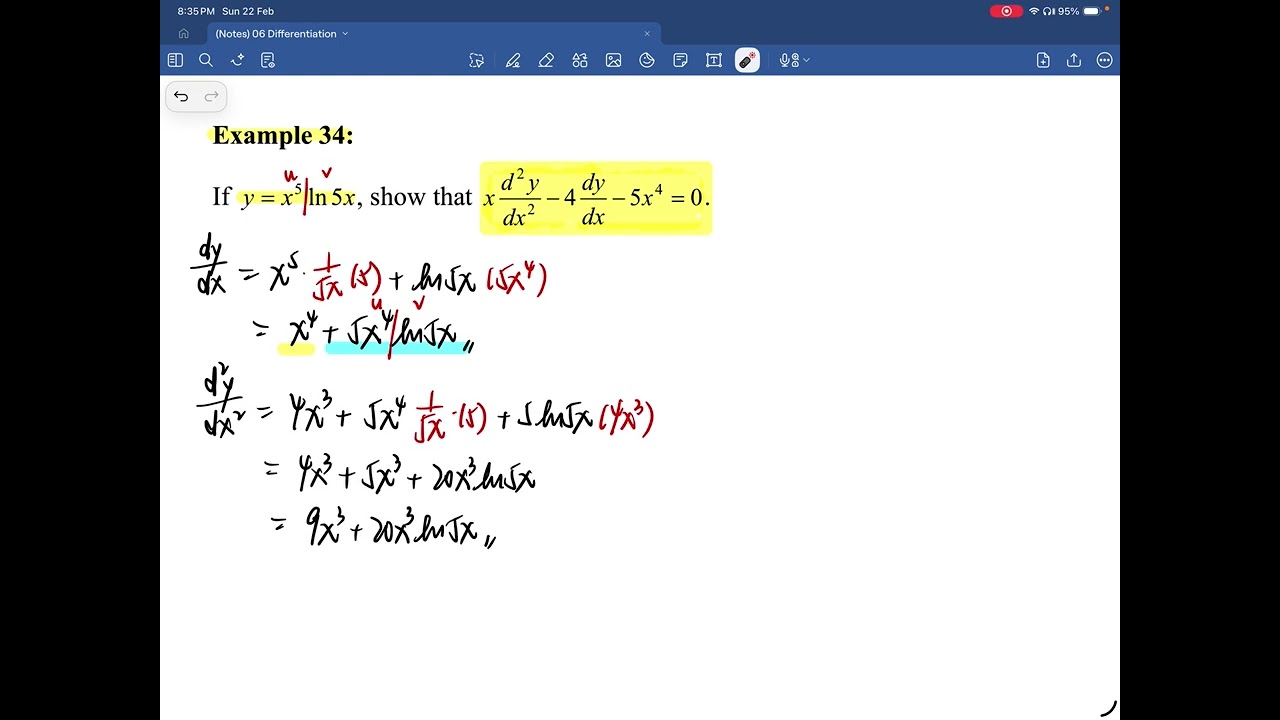This screenshot has height=720, width=1280.
Task: Open the more options ellipsis menu
Action: (1105, 60)
